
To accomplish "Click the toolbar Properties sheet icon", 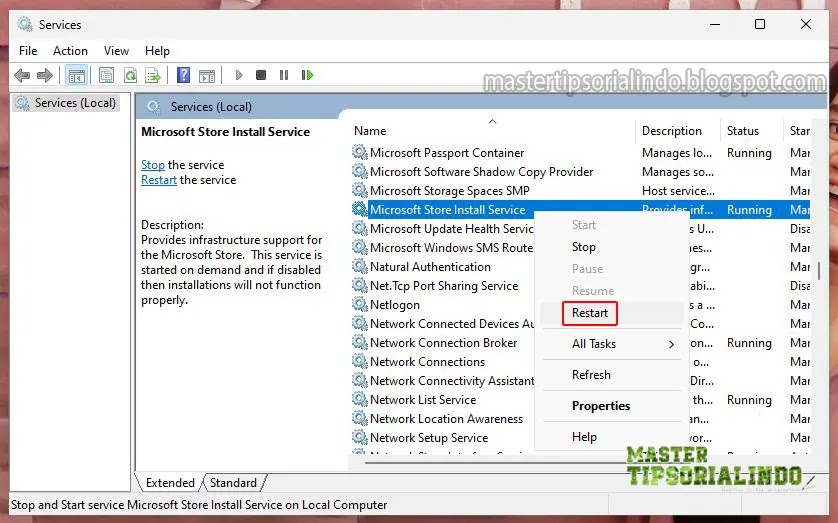I will [x=106, y=75].
